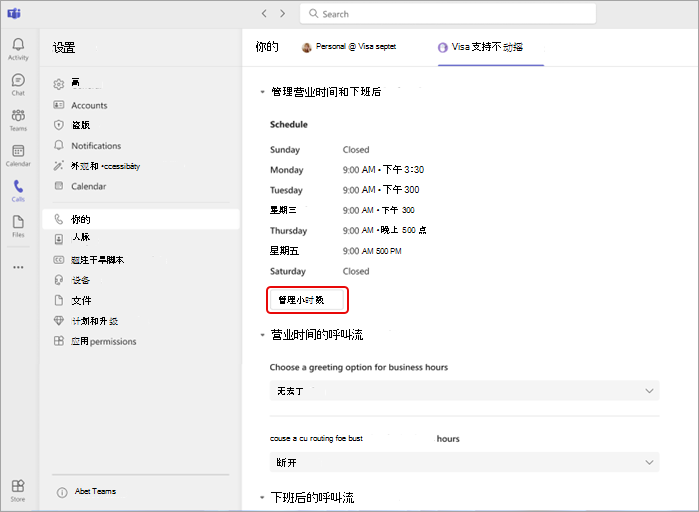Click the Notifications bell in settings list
This screenshot has height=512, width=699.
pyautogui.click(x=59, y=145)
